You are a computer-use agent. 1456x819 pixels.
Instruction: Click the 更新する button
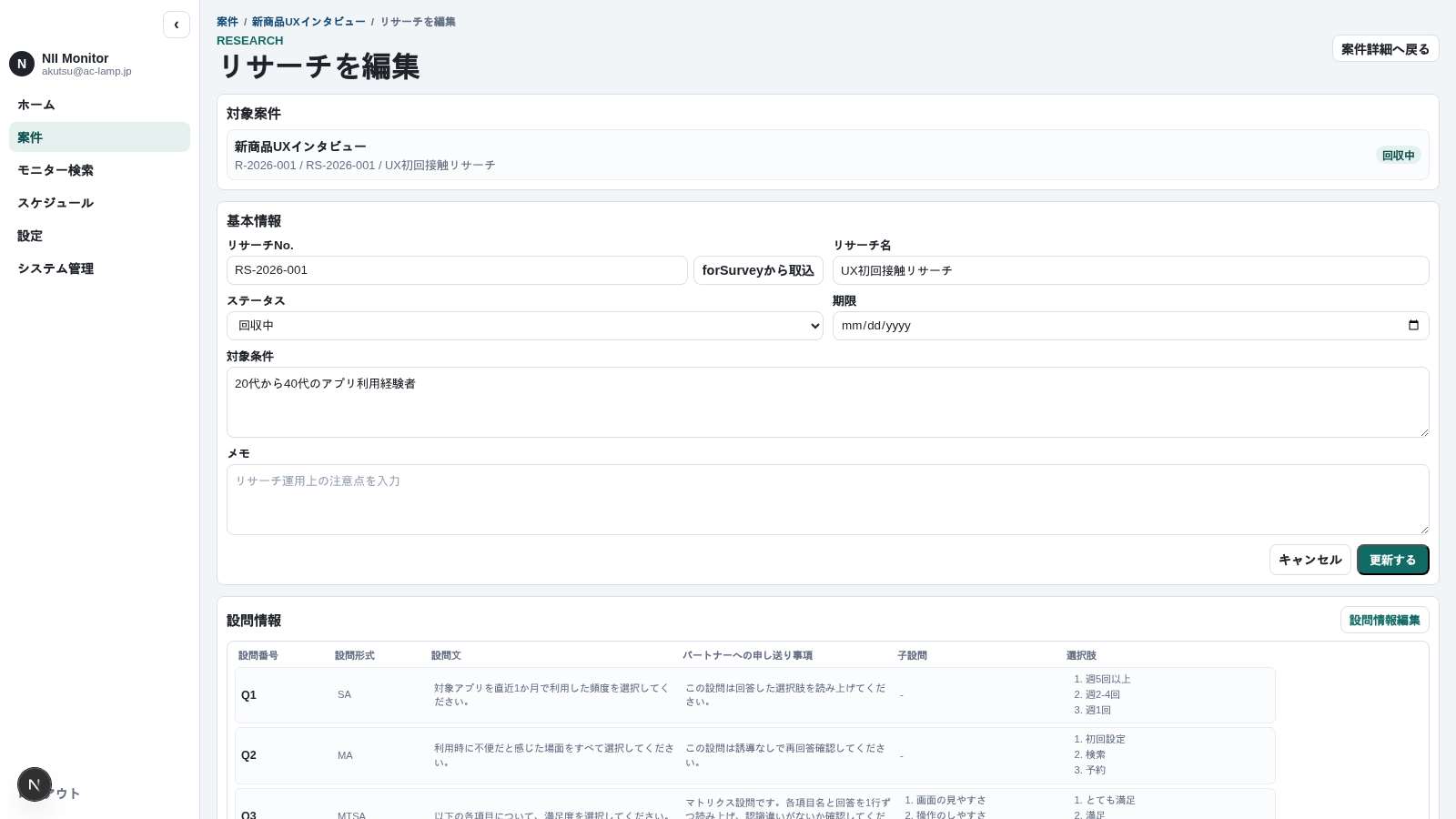click(x=1392, y=560)
